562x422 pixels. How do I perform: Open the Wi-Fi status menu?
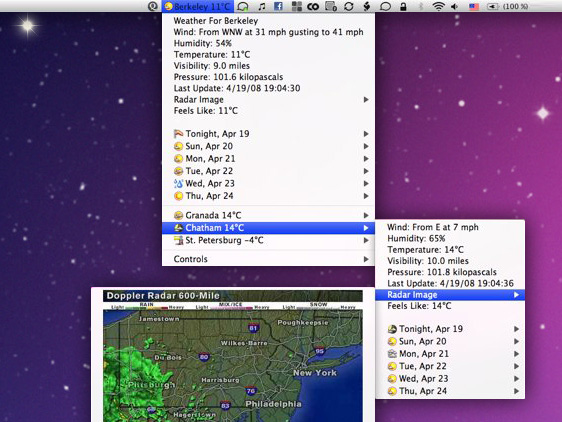(x=438, y=6)
